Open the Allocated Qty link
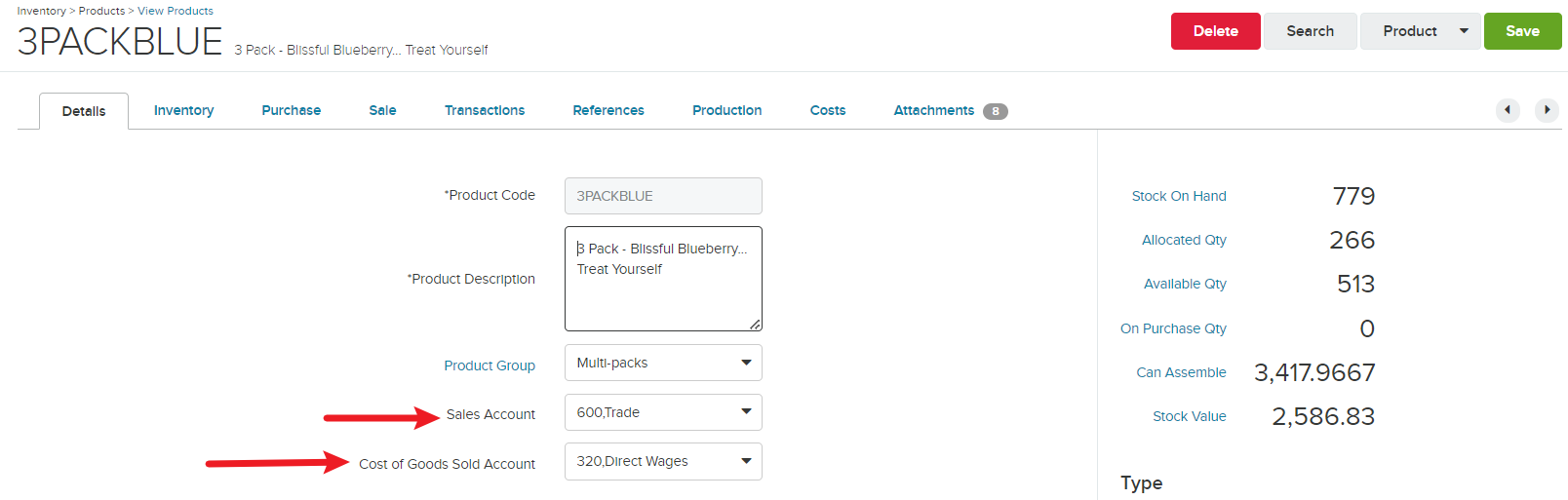The height and width of the screenshot is (500, 1568). pos(1184,240)
